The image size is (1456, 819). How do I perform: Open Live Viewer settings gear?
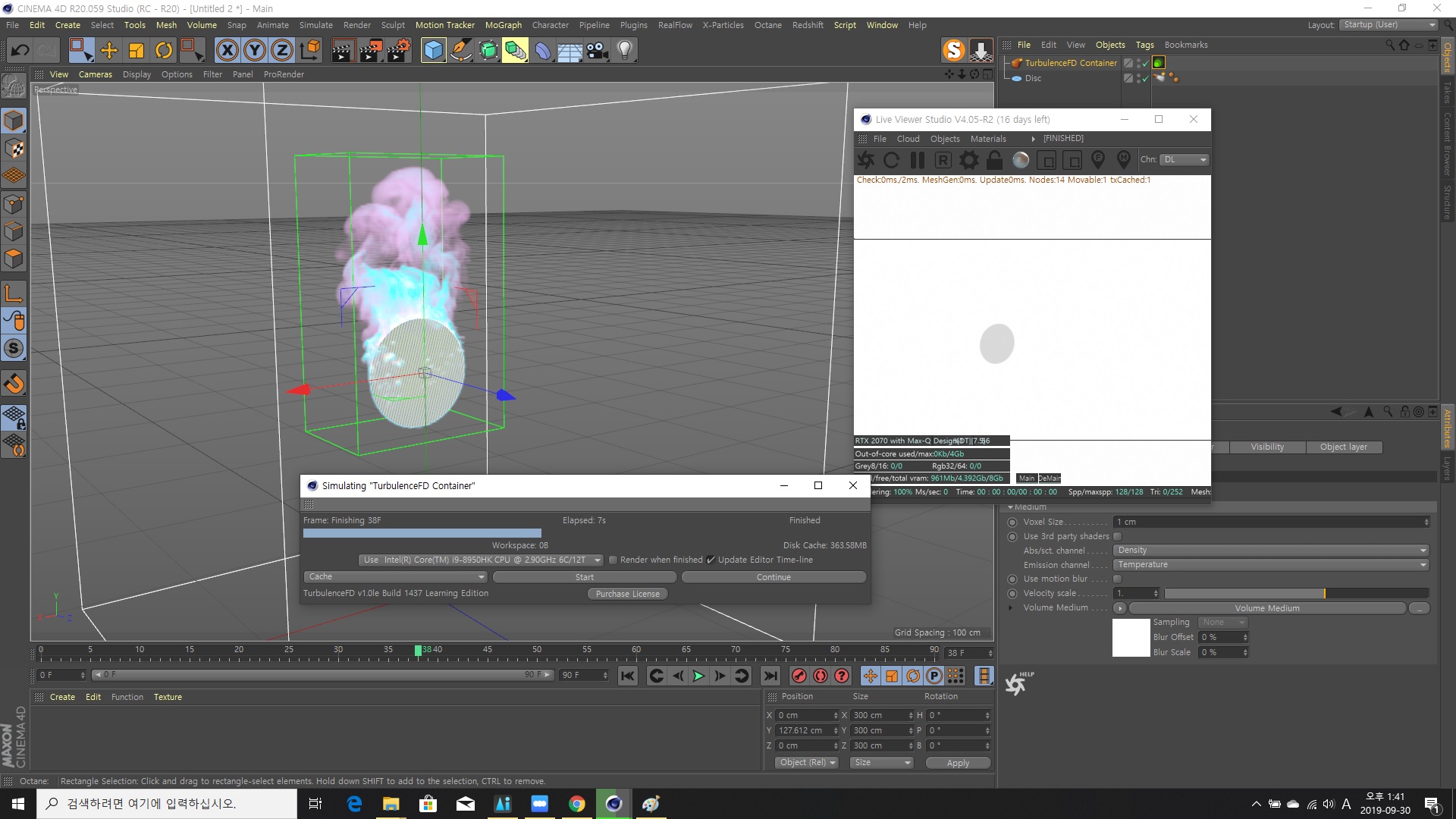(968, 160)
